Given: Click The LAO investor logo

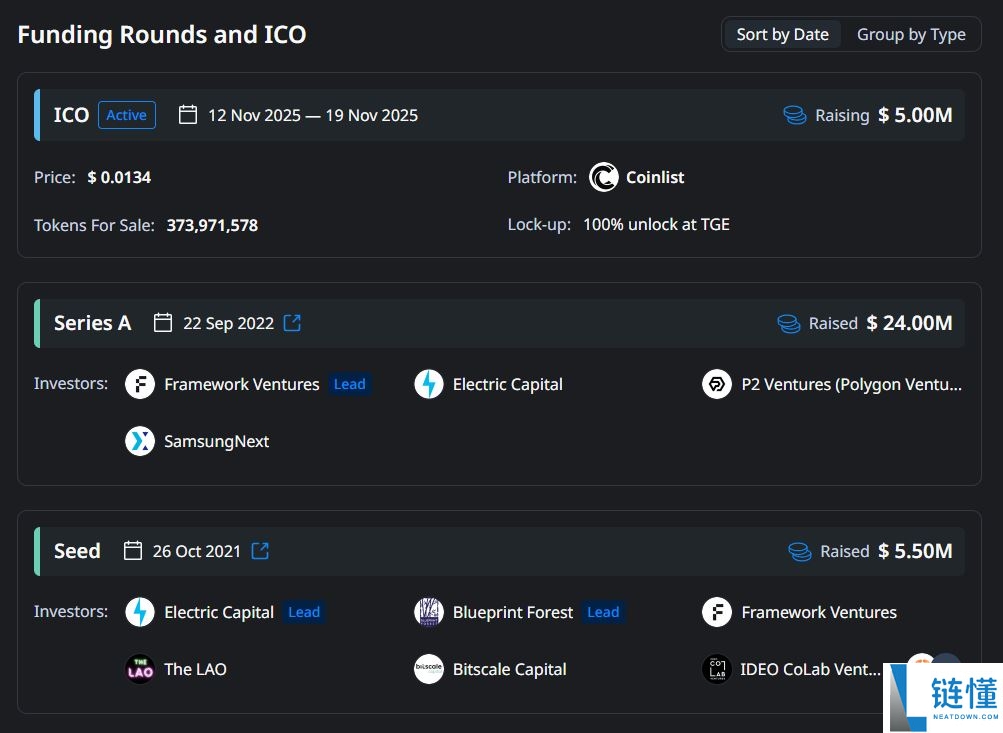Looking at the screenshot, I should [140, 669].
